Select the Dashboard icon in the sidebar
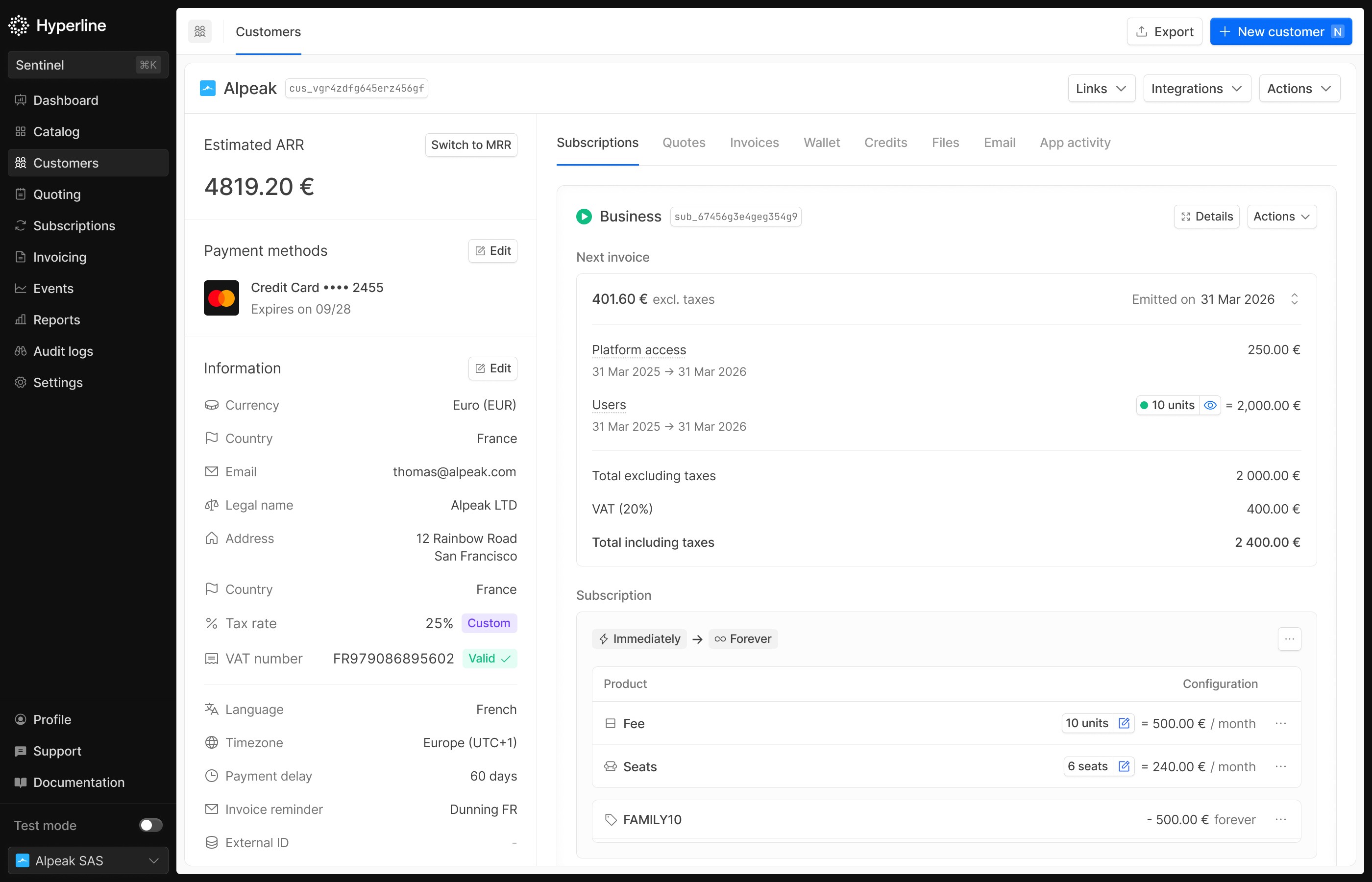Viewport: 1372px width, 882px height. (21, 100)
